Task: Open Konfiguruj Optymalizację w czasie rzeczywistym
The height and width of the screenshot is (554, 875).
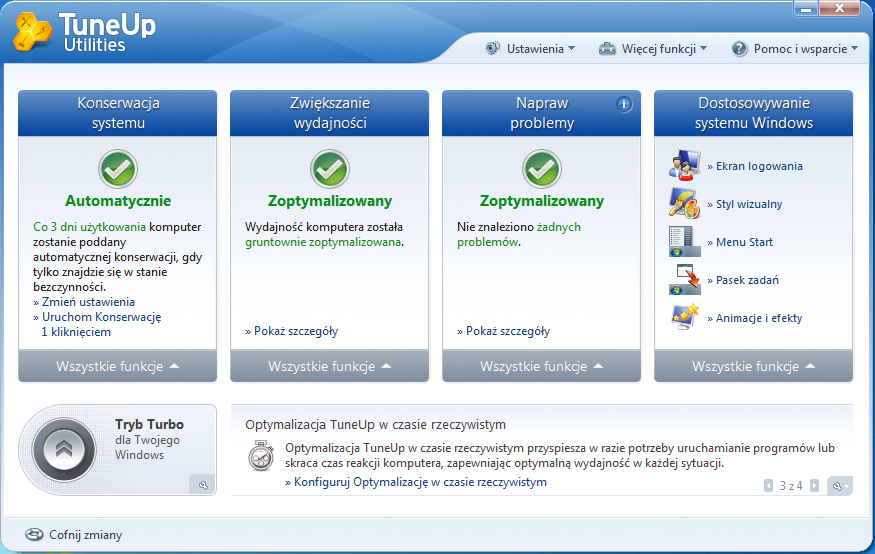Action: tap(420, 482)
